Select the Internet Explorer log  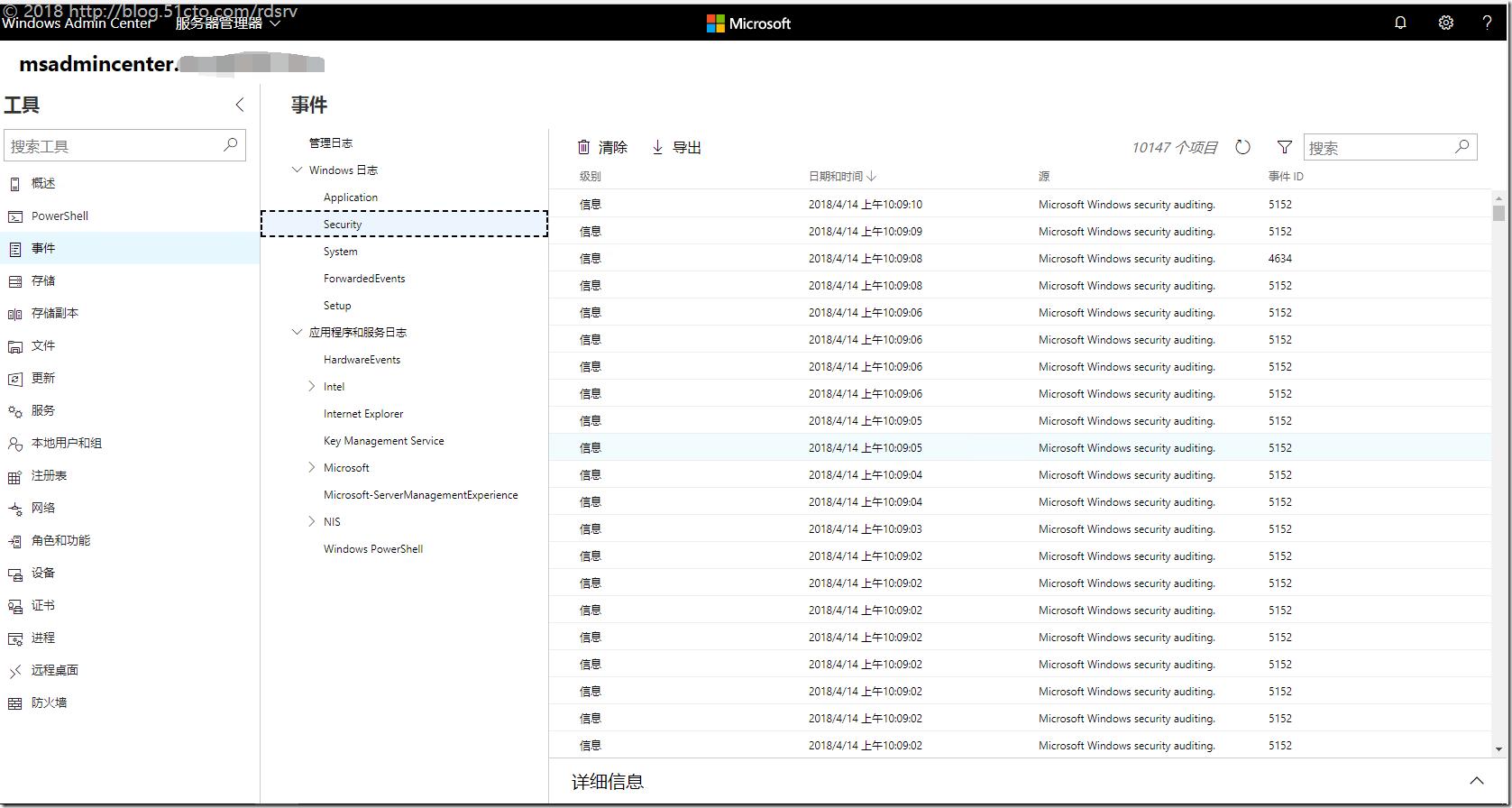[x=363, y=414]
